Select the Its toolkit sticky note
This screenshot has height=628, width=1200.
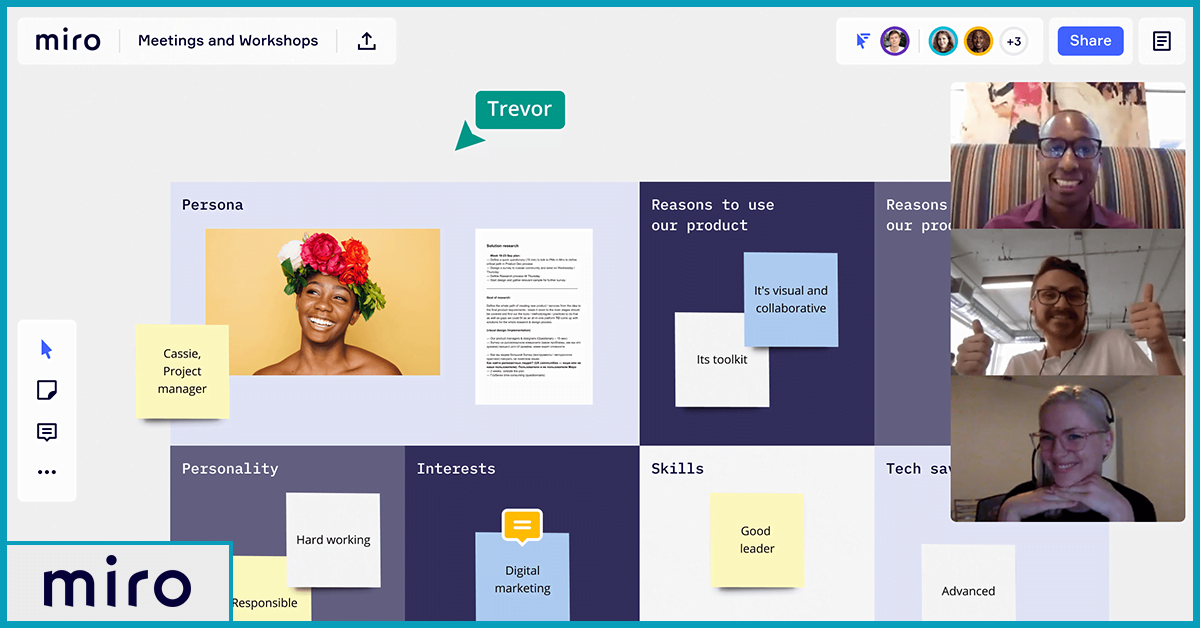(x=721, y=360)
